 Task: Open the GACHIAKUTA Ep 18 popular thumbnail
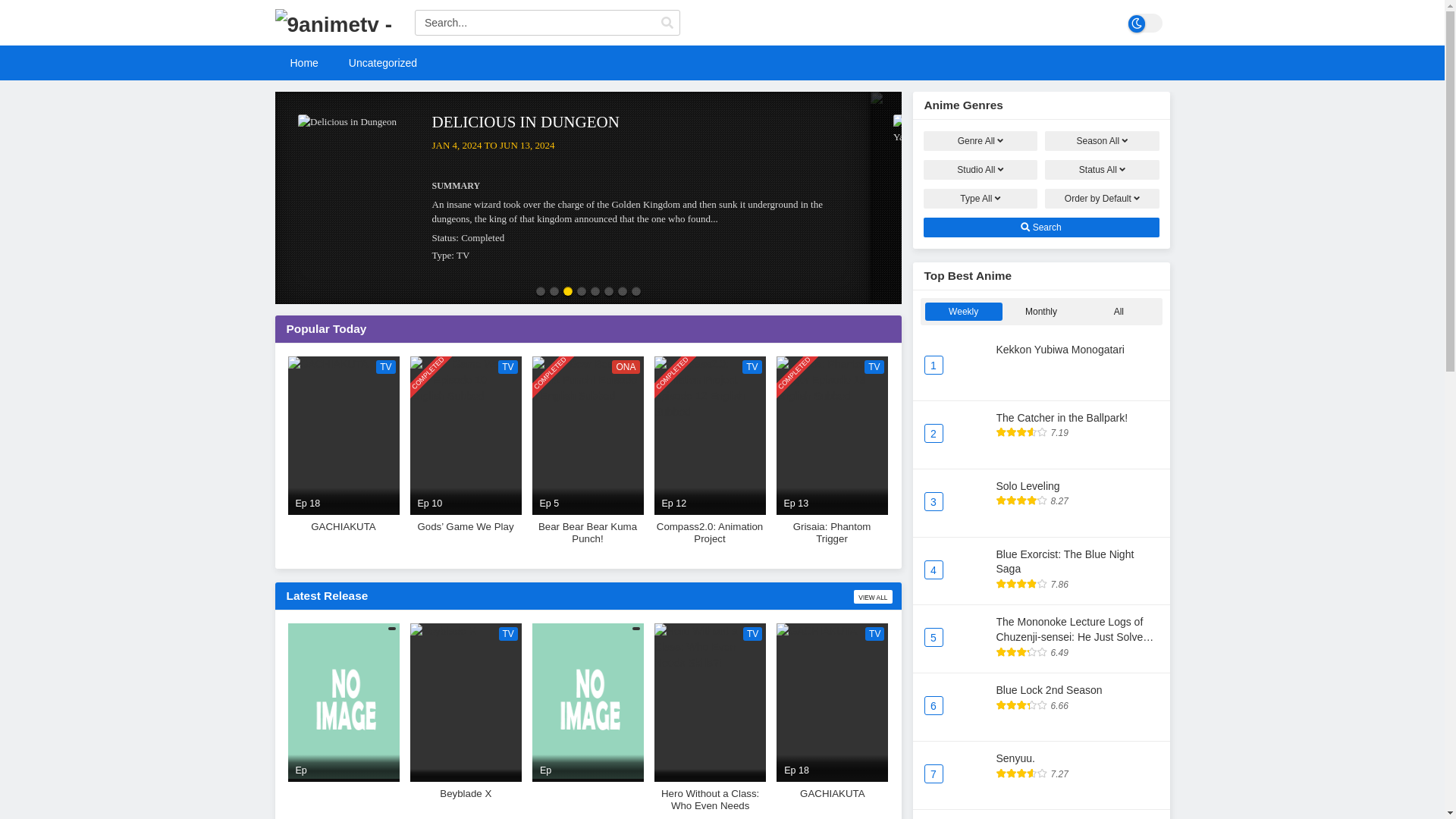point(344,435)
